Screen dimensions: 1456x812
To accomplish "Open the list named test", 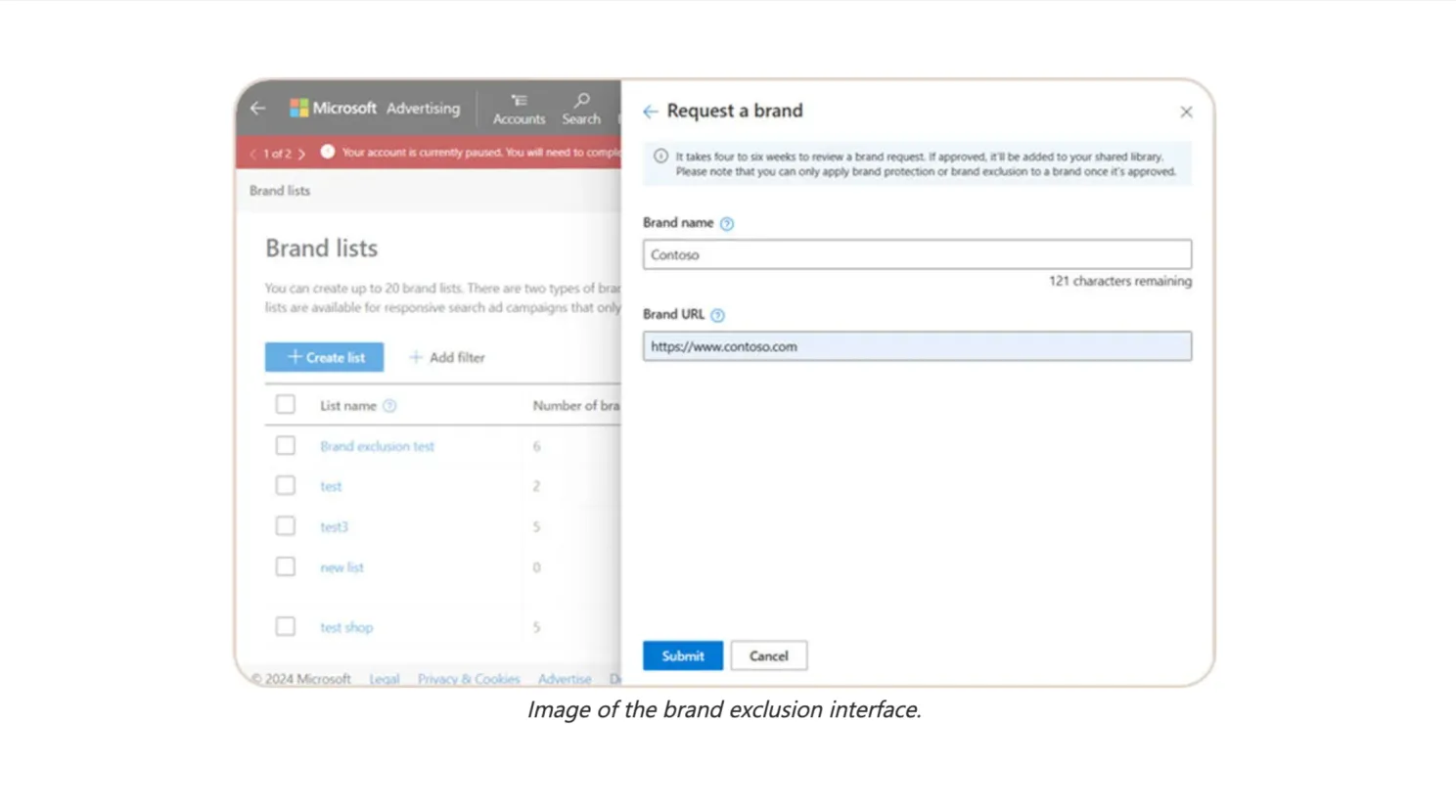I will (x=331, y=486).
